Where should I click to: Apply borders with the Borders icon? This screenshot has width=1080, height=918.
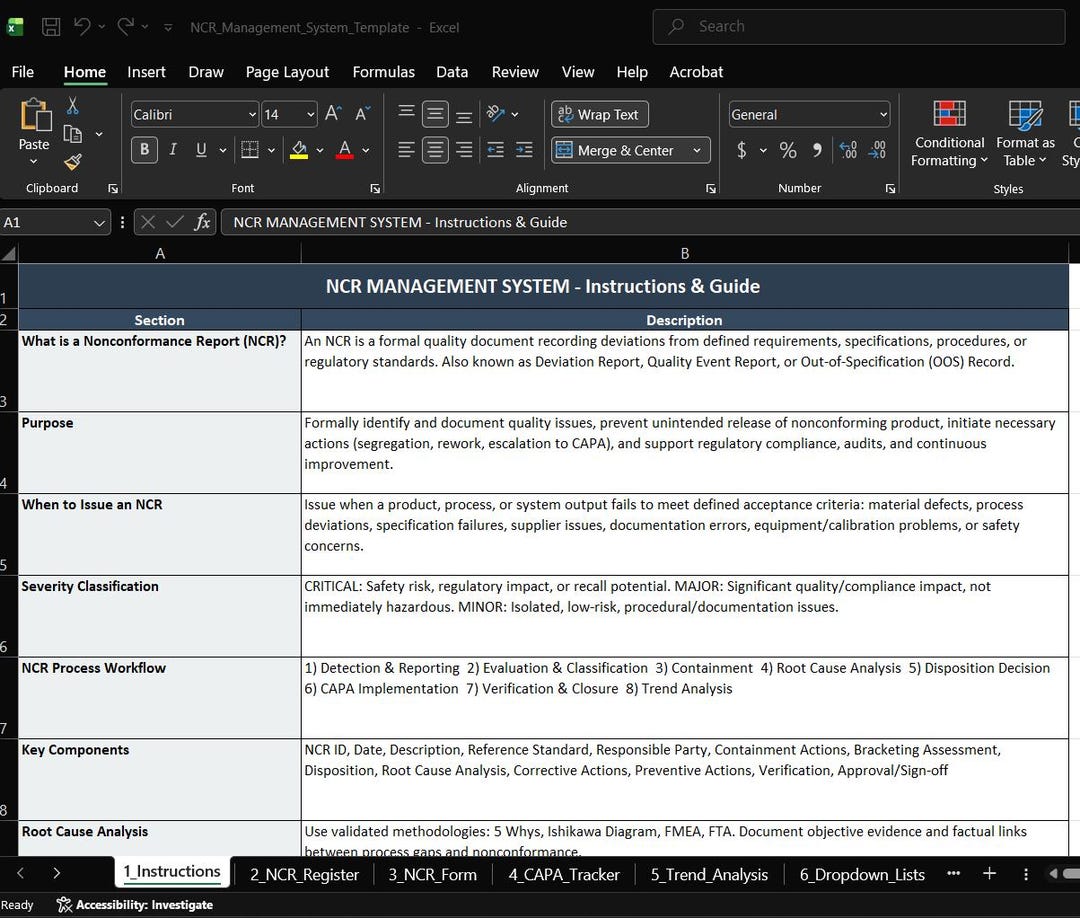pos(249,149)
